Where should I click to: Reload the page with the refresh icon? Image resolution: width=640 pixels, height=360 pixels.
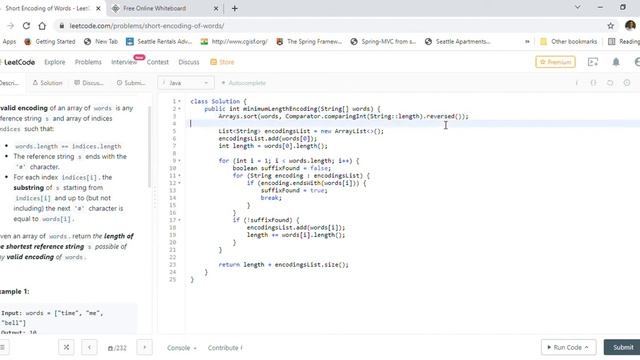26,26
